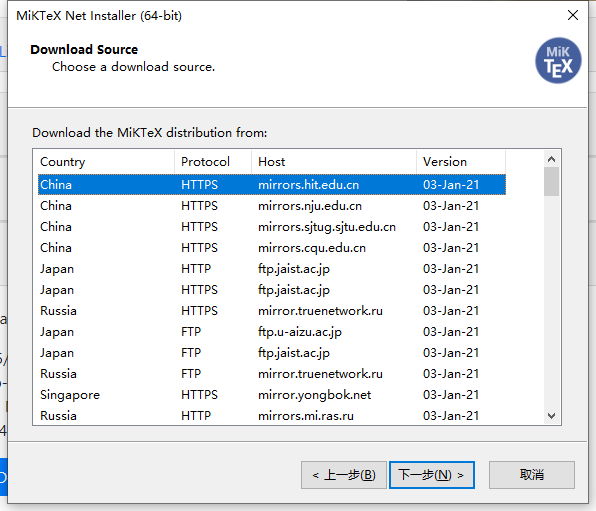Click the scroll down arrow of the mirror list
596x511 pixels.
pyautogui.click(x=552, y=416)
